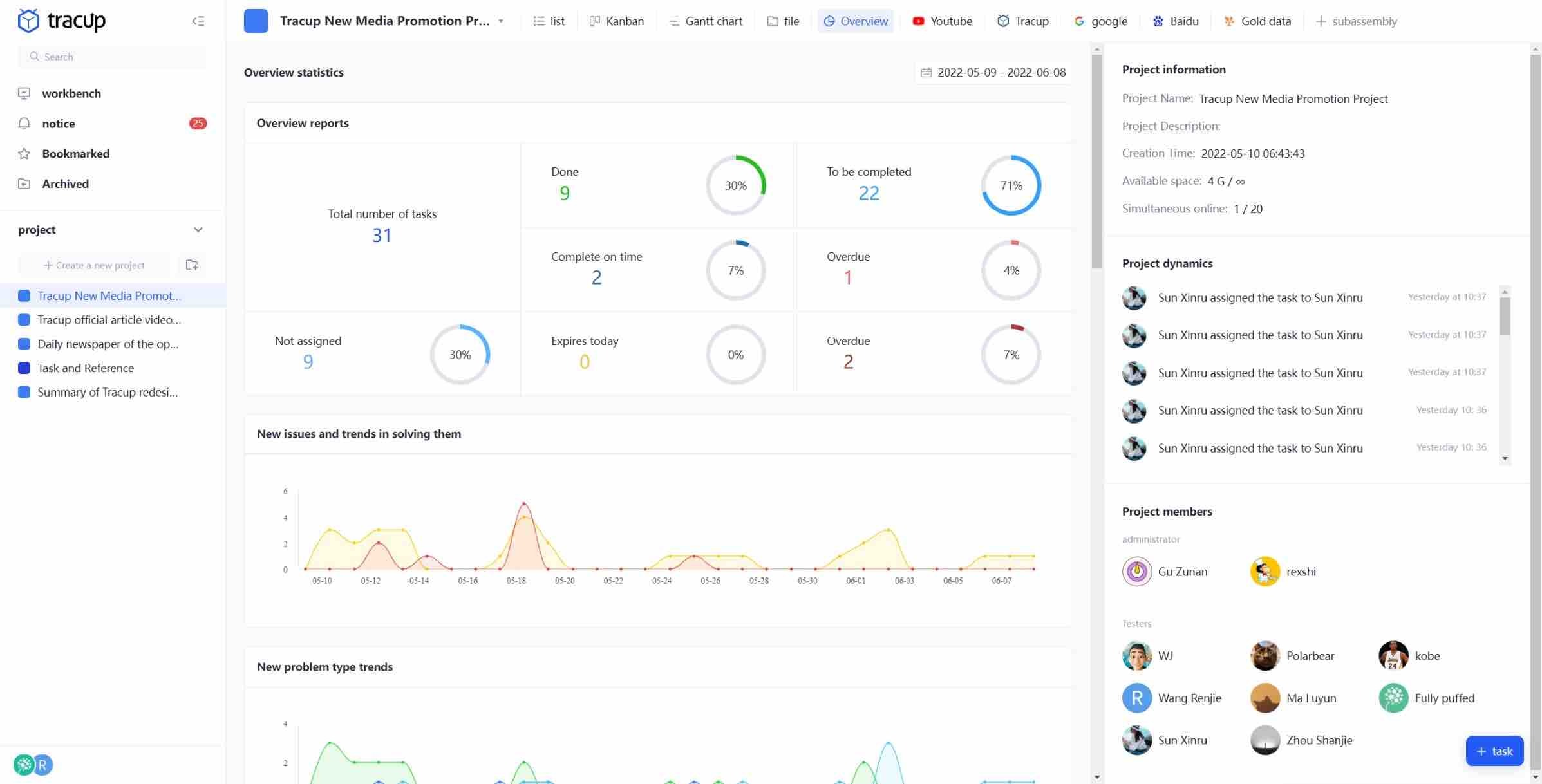
Task: Collapse the left sidebar with the collapse icon
Action: click(198, 21)
